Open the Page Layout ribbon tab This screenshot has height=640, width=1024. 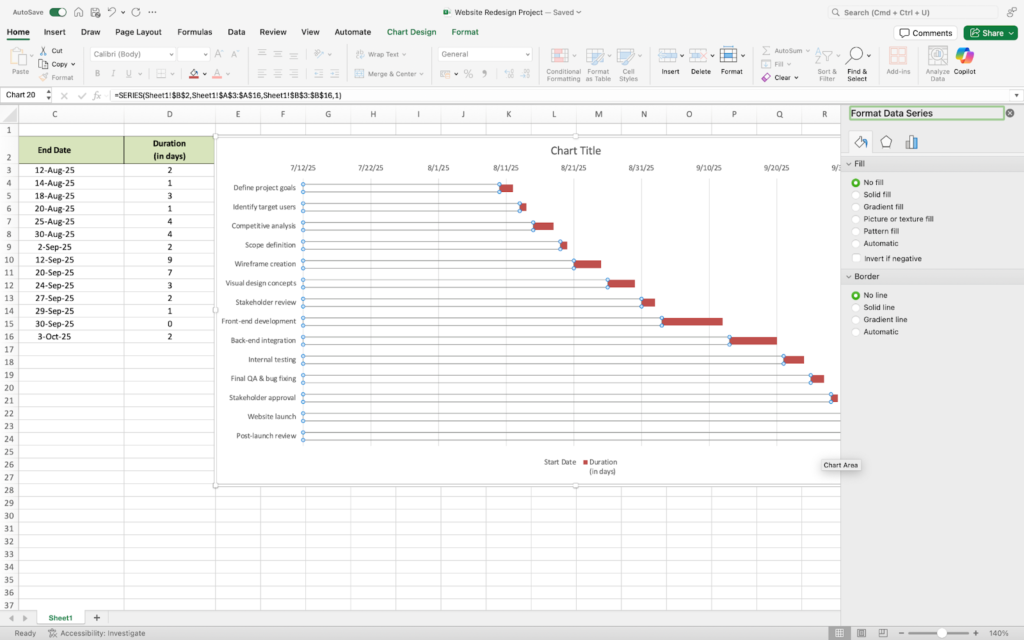[138, 32]
